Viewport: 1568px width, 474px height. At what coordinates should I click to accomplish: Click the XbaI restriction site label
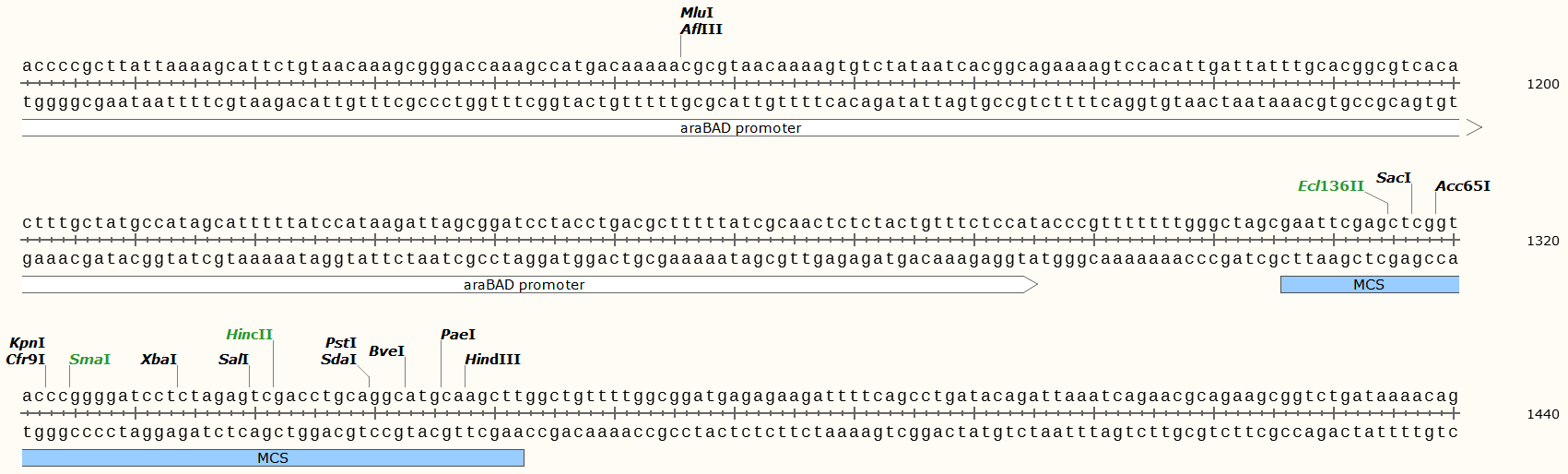coord(159,360)
